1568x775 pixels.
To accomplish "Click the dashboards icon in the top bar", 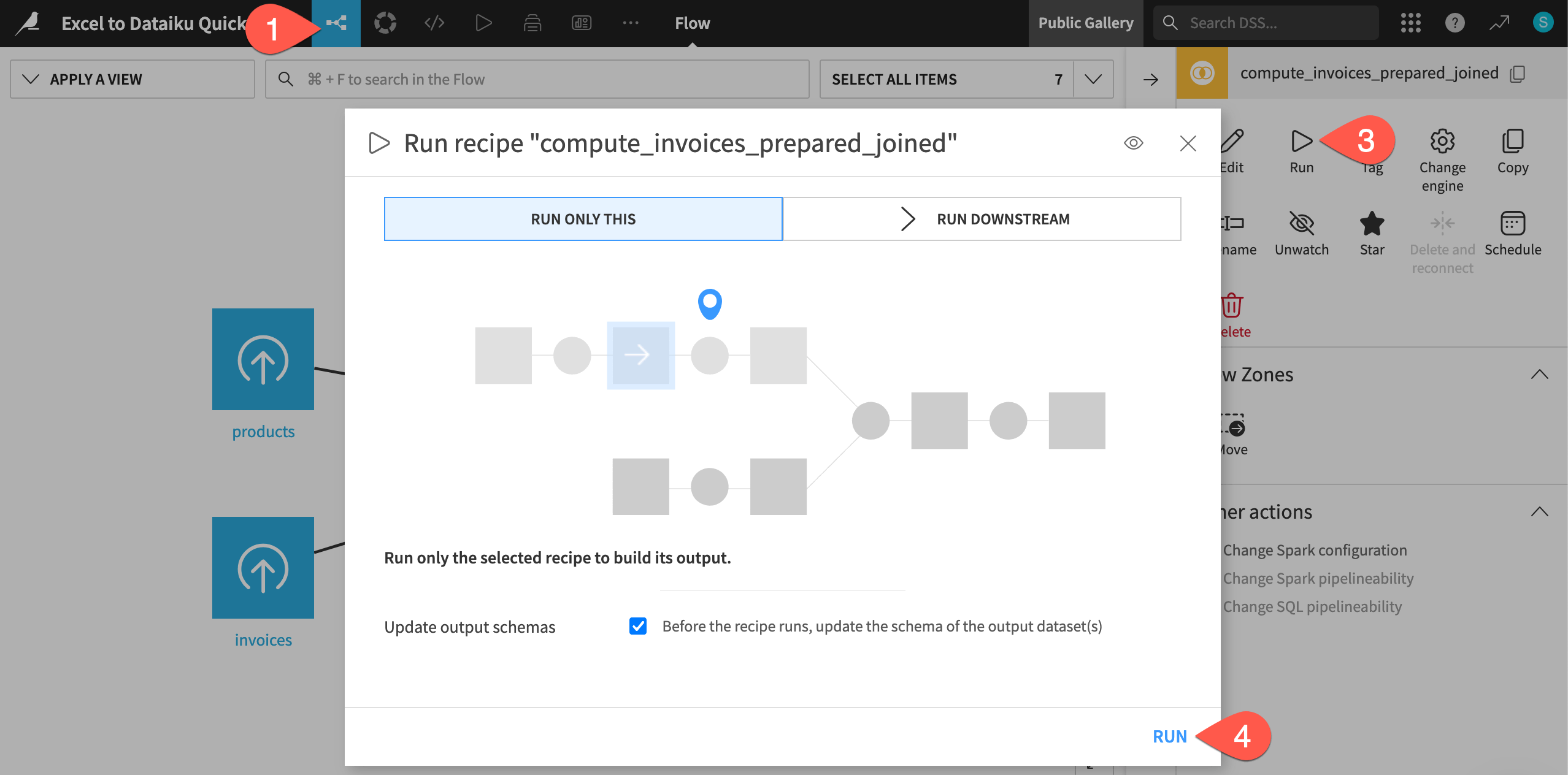I will point(581,23).
